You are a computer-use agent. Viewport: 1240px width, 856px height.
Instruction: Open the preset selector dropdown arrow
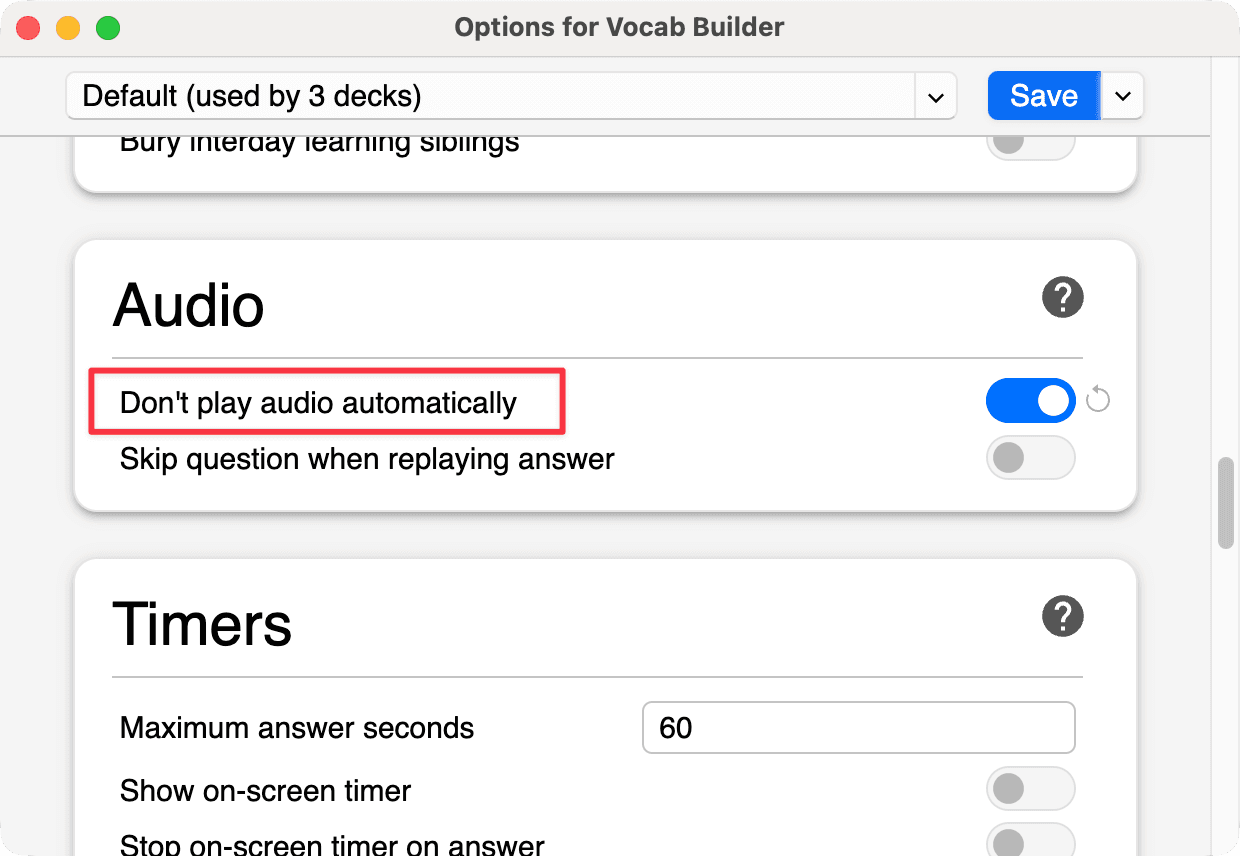point(935,96)
